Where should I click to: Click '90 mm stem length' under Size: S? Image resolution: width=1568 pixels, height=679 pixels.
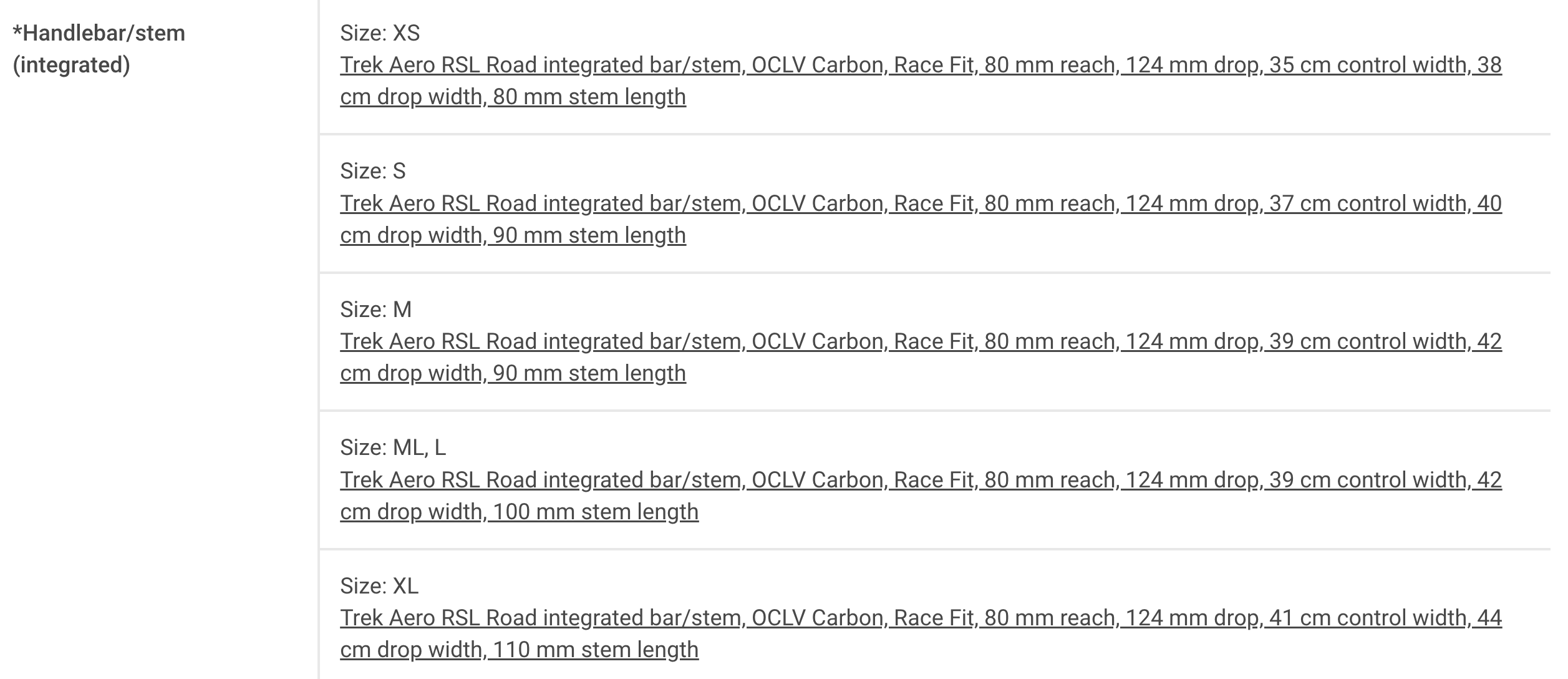589,236
